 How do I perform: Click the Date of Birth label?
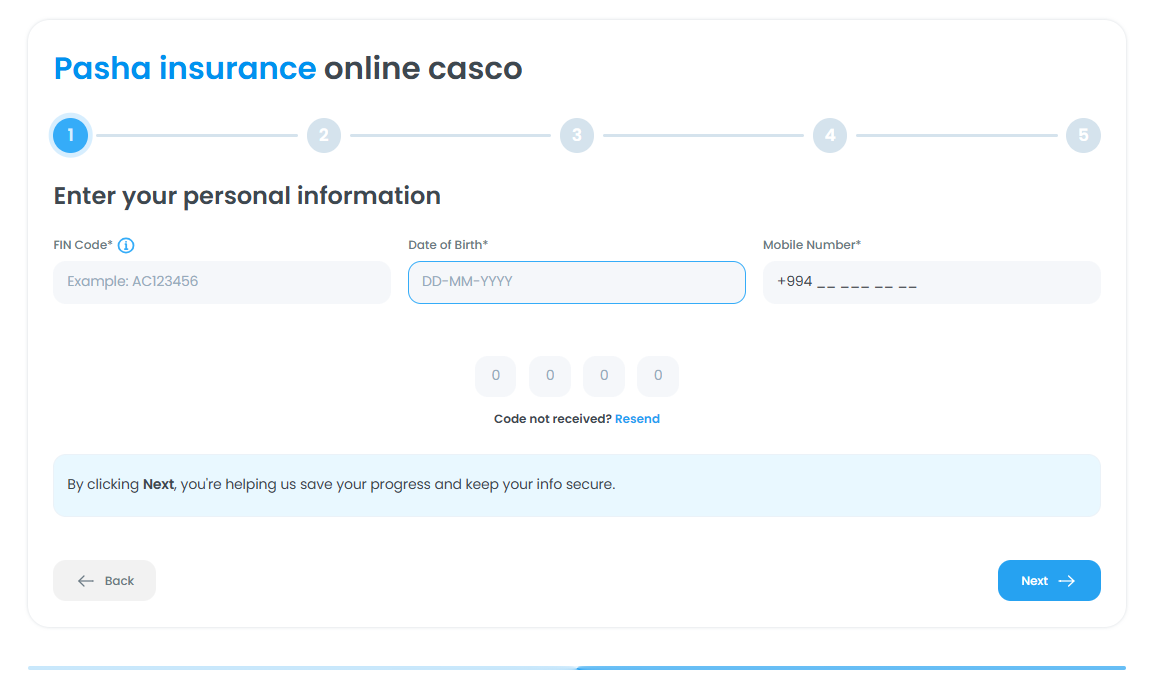click(x=447, y=245)
